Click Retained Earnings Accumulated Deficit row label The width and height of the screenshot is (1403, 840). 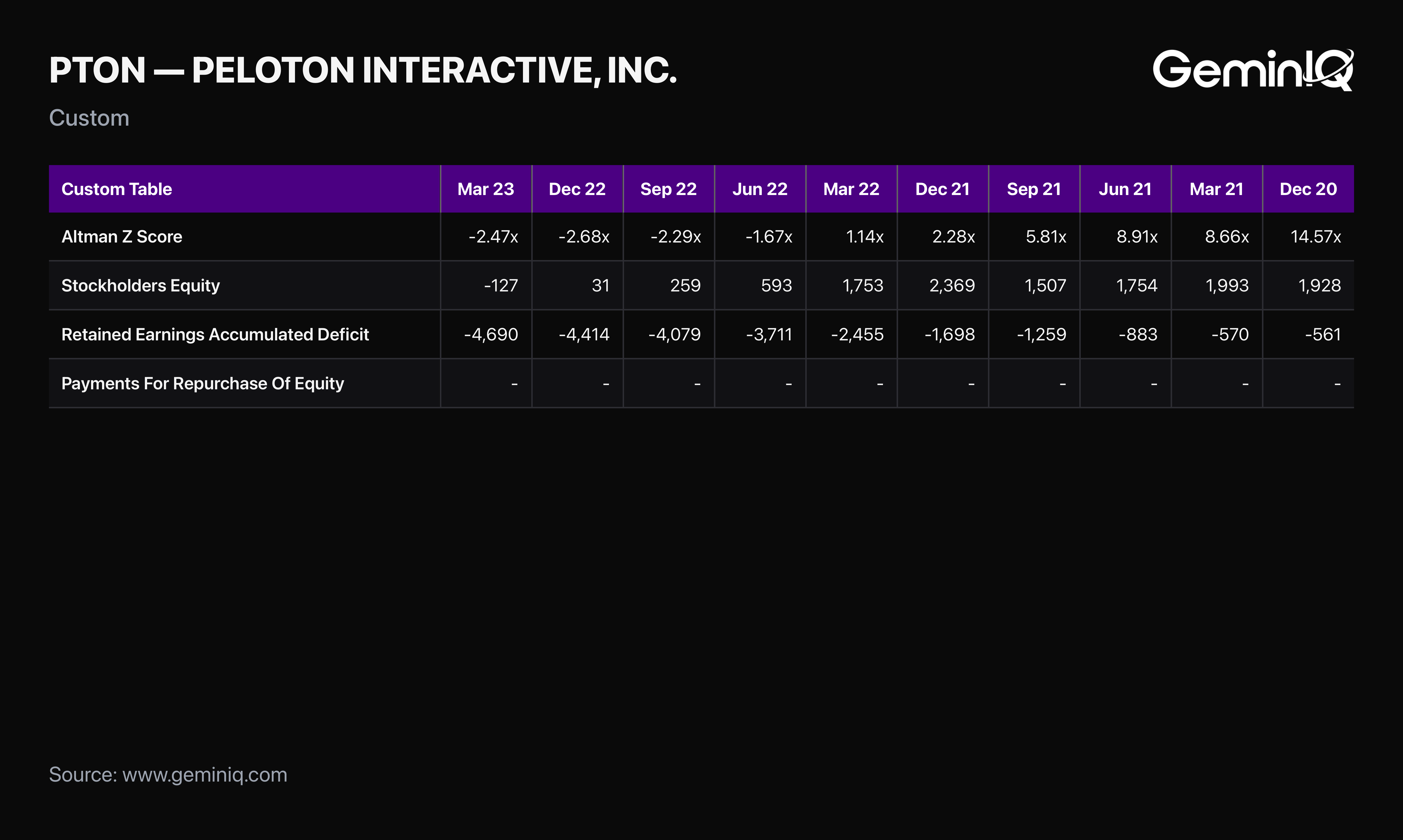click(x=215, y=335)
